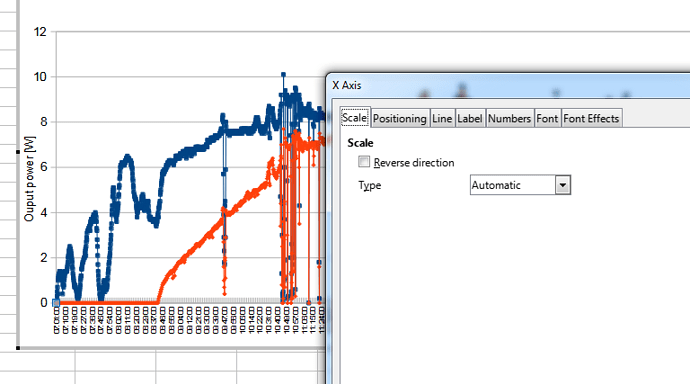Open the Positioning tab
The width and height of the screenshot is (690, 384).
pyautogui.click(x=400, y=119)
